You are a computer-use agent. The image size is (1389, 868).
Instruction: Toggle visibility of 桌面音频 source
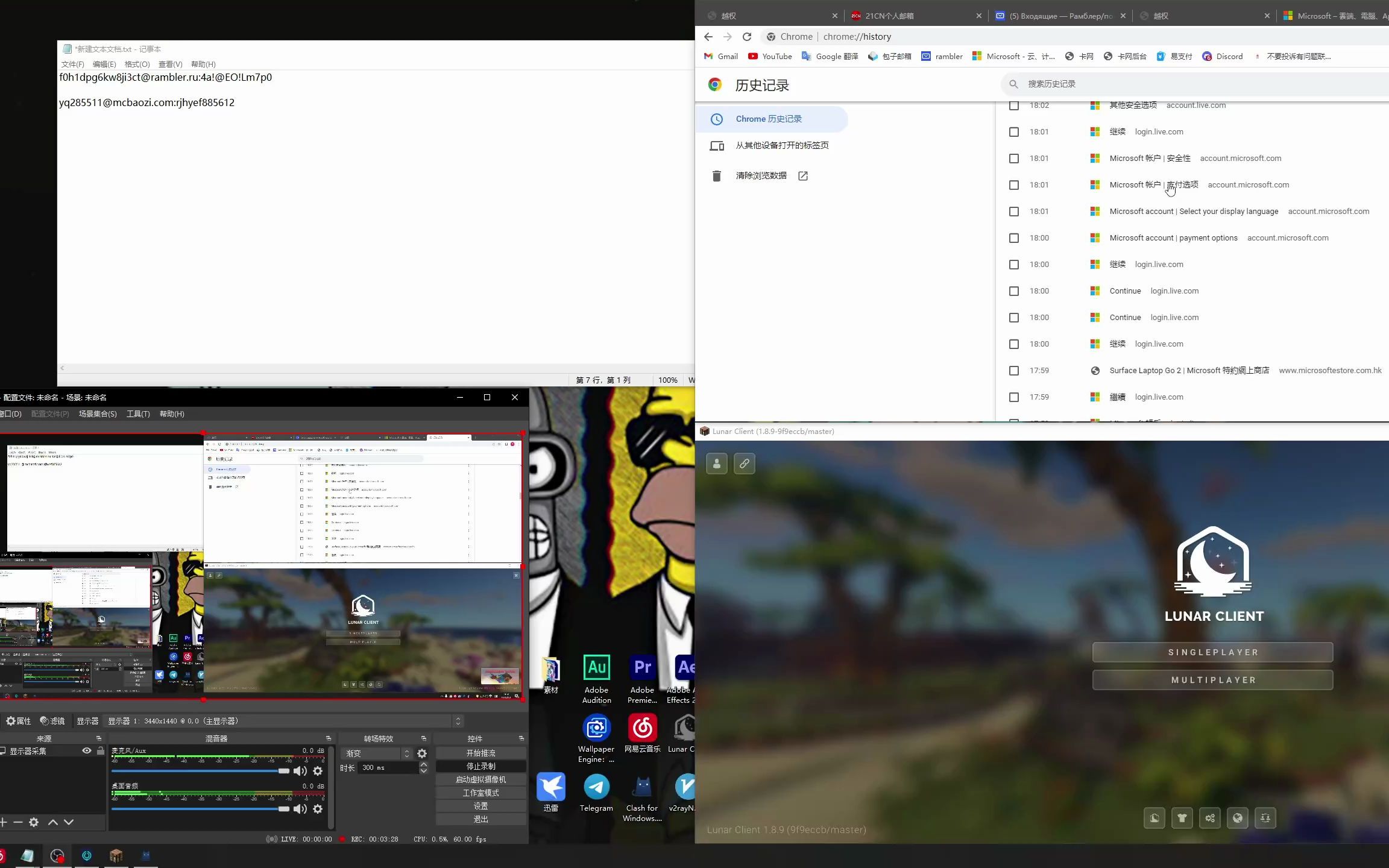pyautogui.click(x=299, y=809)
